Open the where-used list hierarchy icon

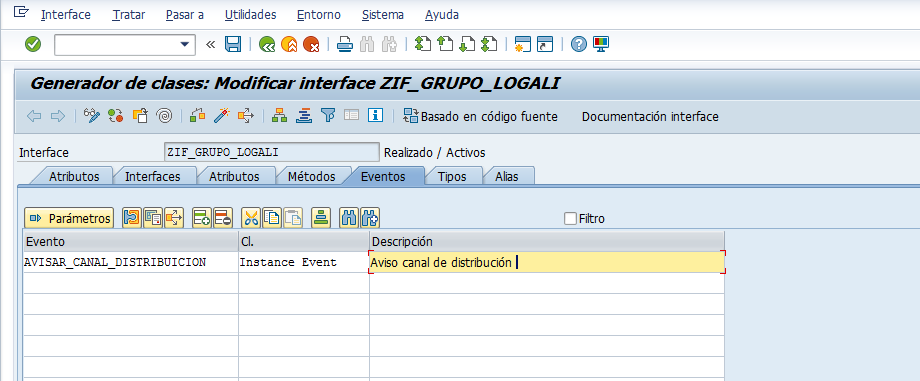279,116
